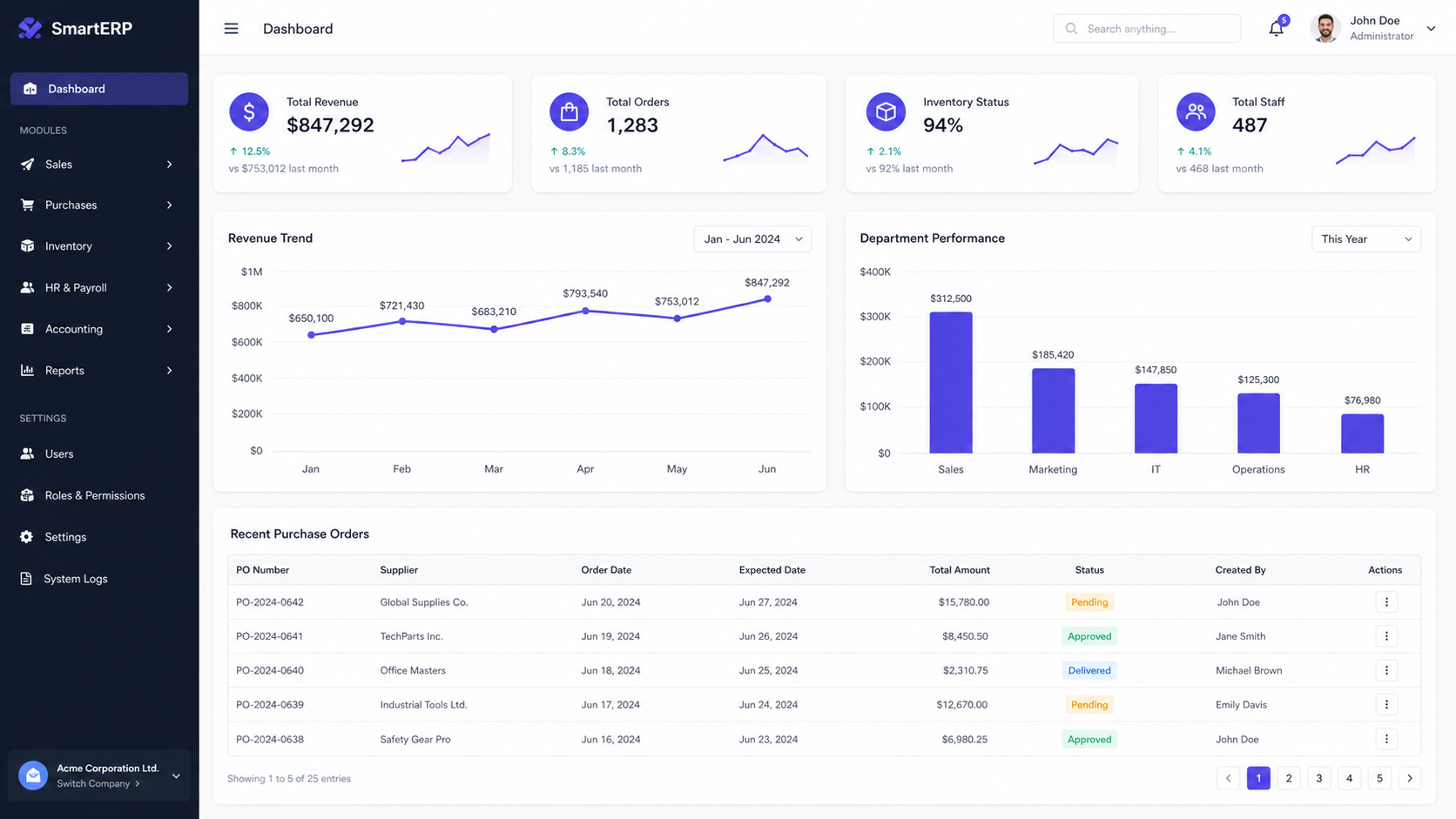The height and width of the screenshot is (819, 1456).
Task: Open the Sales module label
Action: (x=58, y=164)
